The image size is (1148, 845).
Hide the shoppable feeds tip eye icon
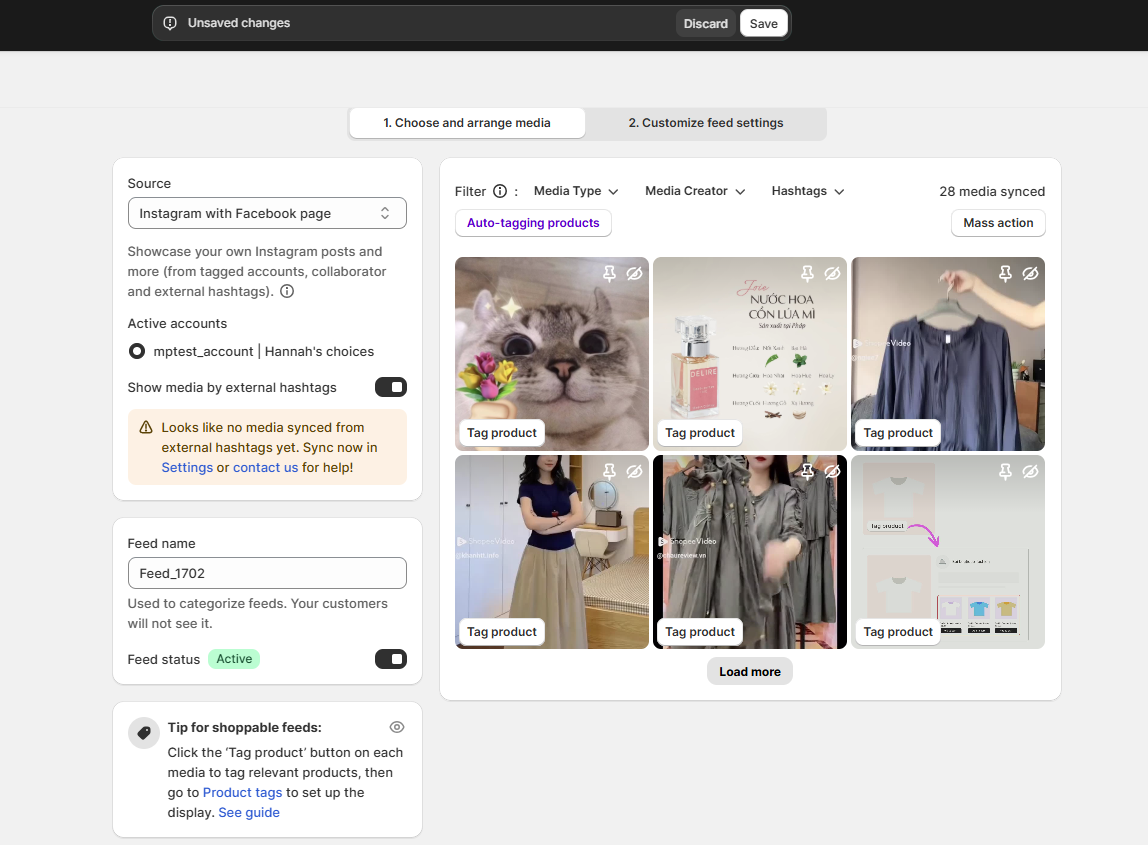pos(397,727)
